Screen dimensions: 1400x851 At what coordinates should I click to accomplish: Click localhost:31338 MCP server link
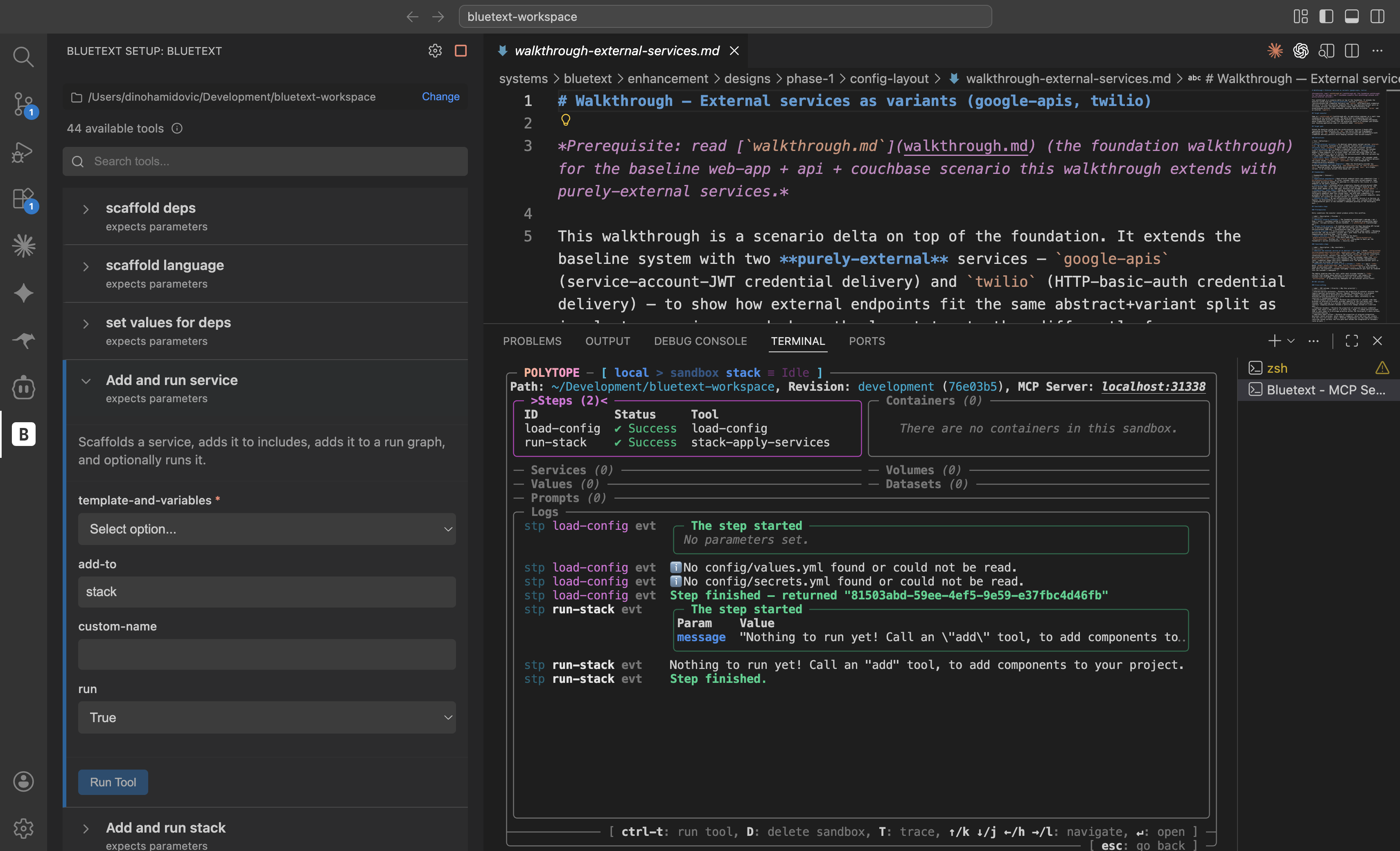click(1154, 387)
